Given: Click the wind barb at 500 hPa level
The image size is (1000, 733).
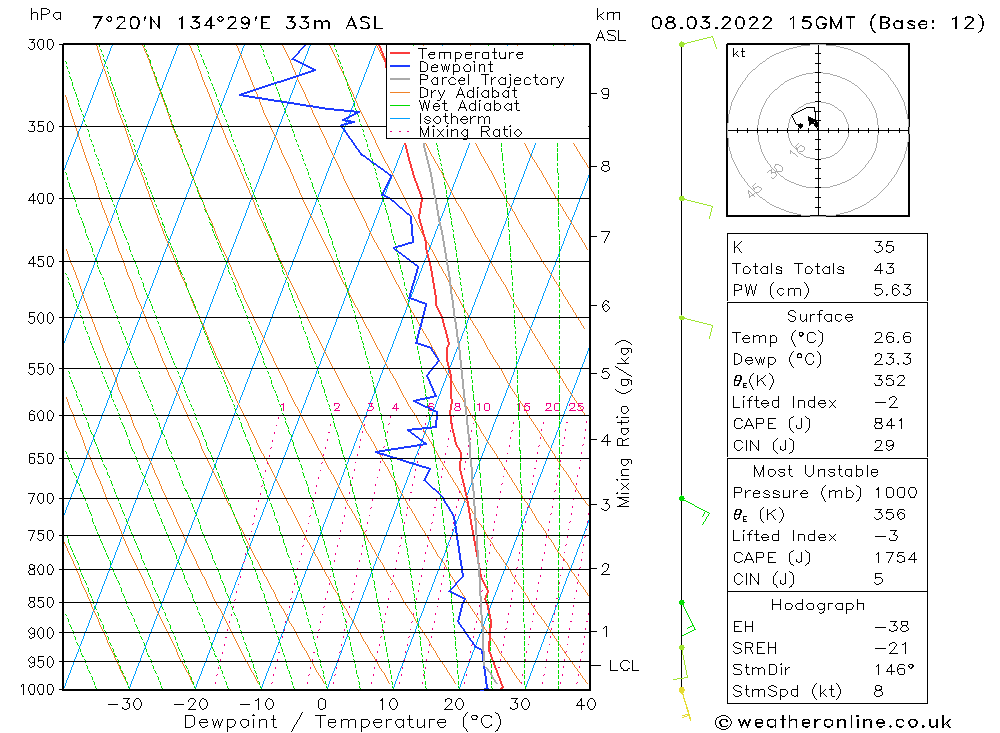Looking at the screenshot, I should coord(696,325).
